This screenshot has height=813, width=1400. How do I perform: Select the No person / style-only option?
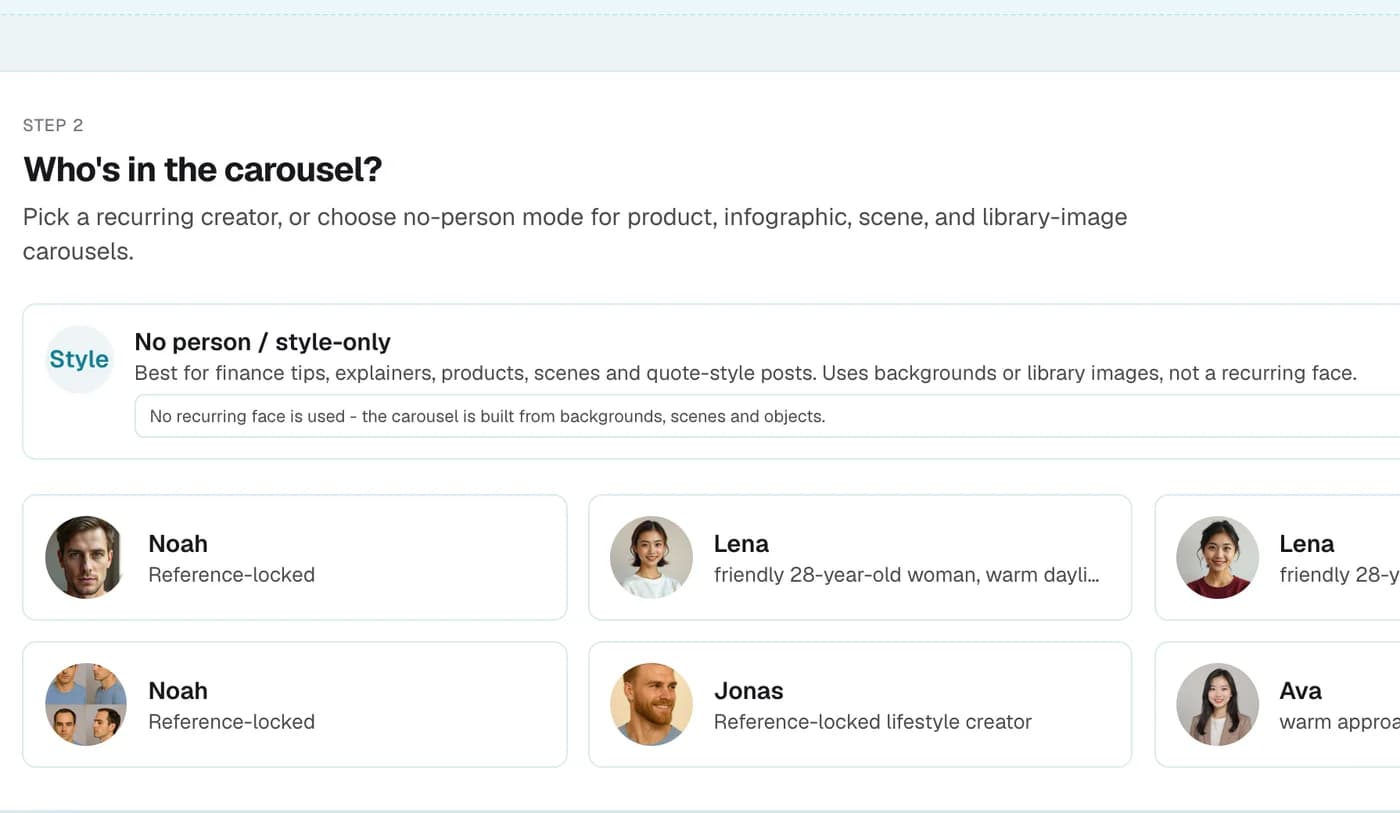pos(711,381)
